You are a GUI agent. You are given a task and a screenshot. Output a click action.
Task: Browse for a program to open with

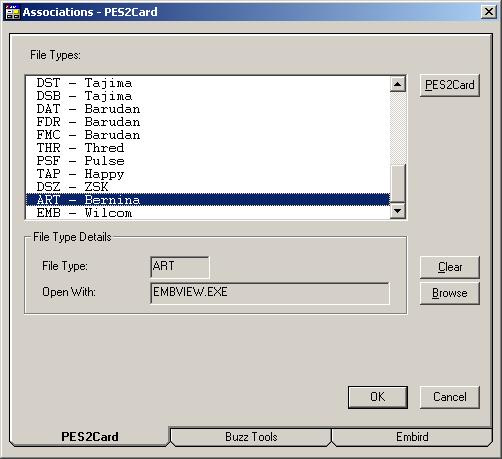[450, 293]
